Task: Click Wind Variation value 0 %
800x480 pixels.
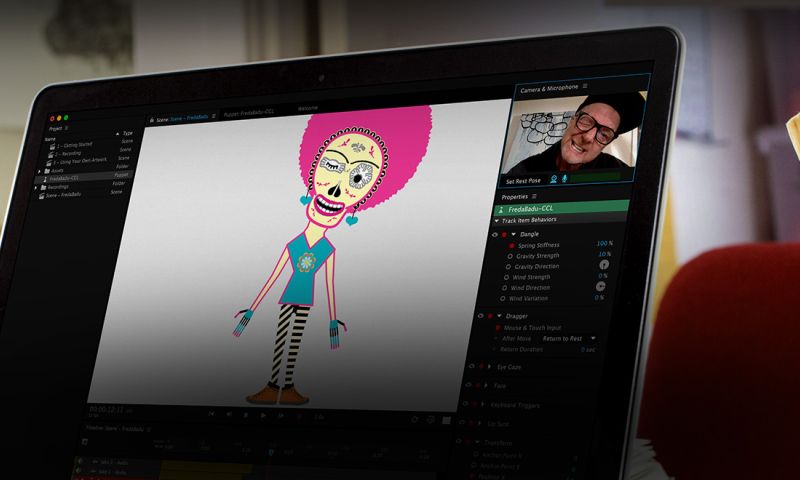Action: coord(599,297)
